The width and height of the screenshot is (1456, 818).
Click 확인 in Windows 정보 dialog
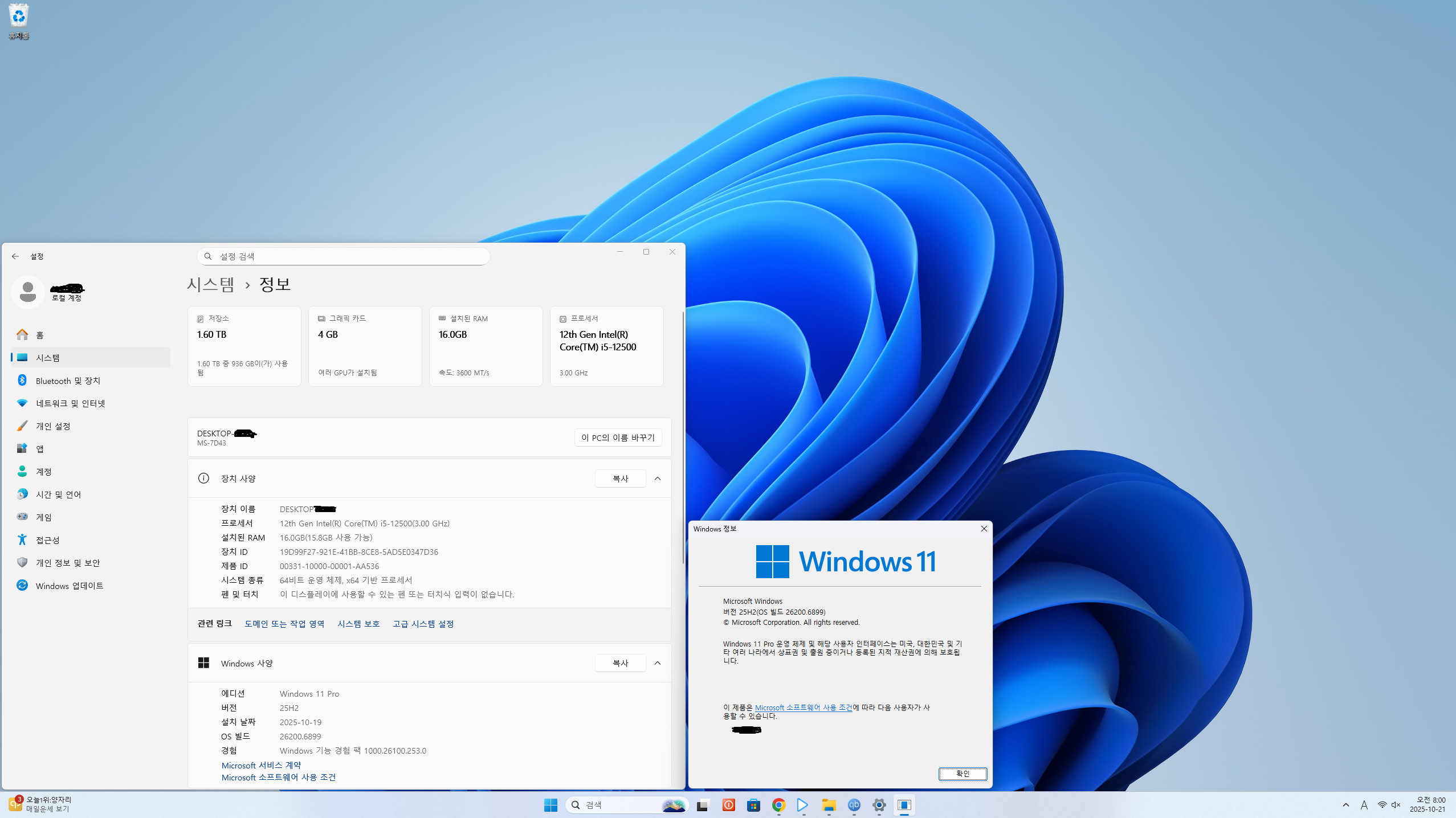tap(962, 774)
